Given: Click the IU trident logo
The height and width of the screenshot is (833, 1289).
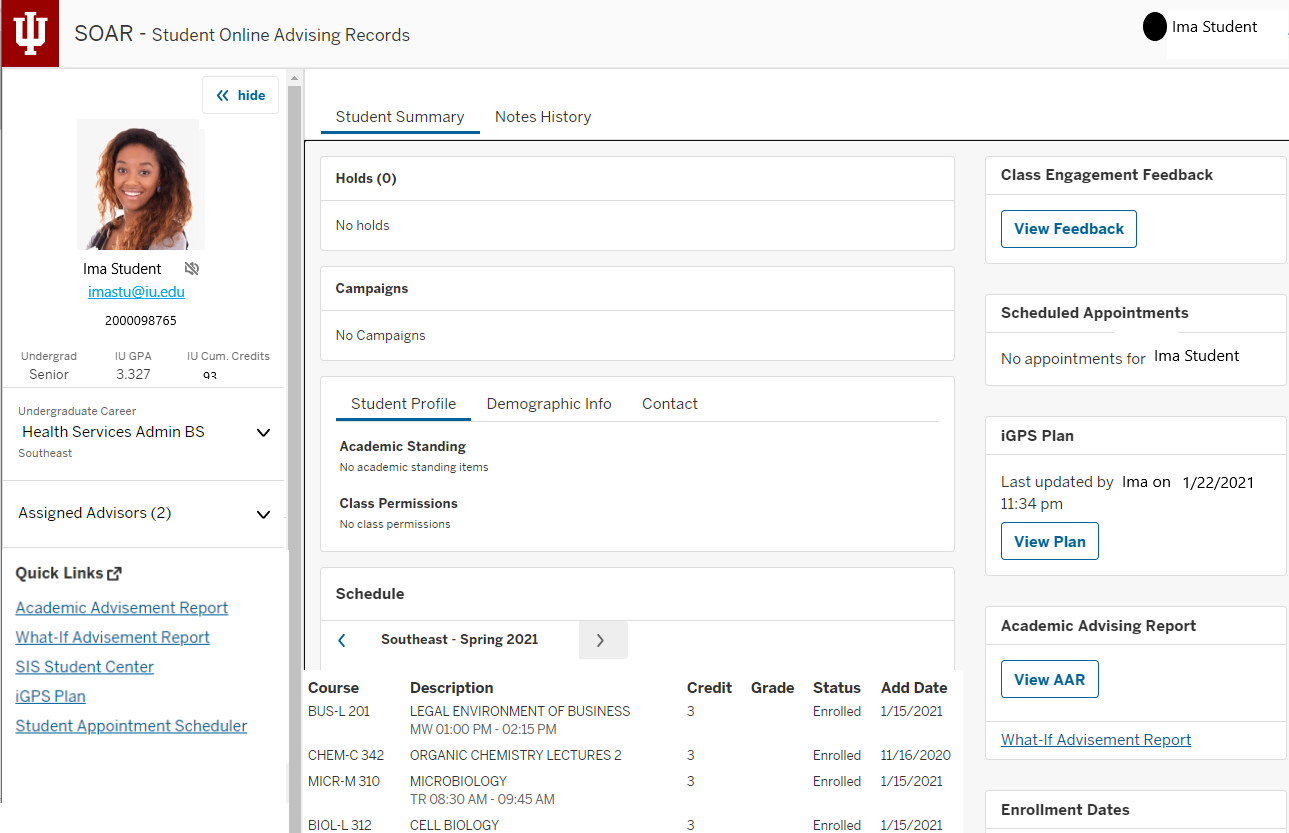Looking at the screenshot, I should pyautogui.click(x=30, y=34).
